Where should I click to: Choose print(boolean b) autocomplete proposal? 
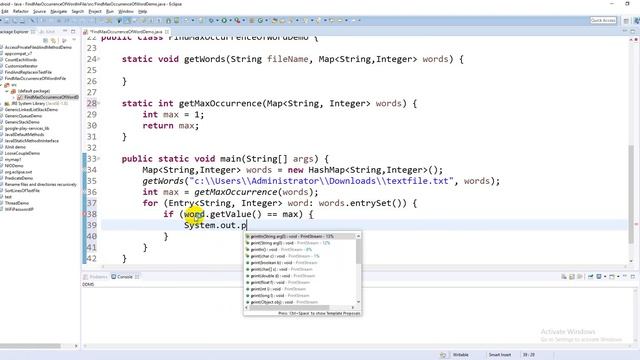[x=300, y=262]
